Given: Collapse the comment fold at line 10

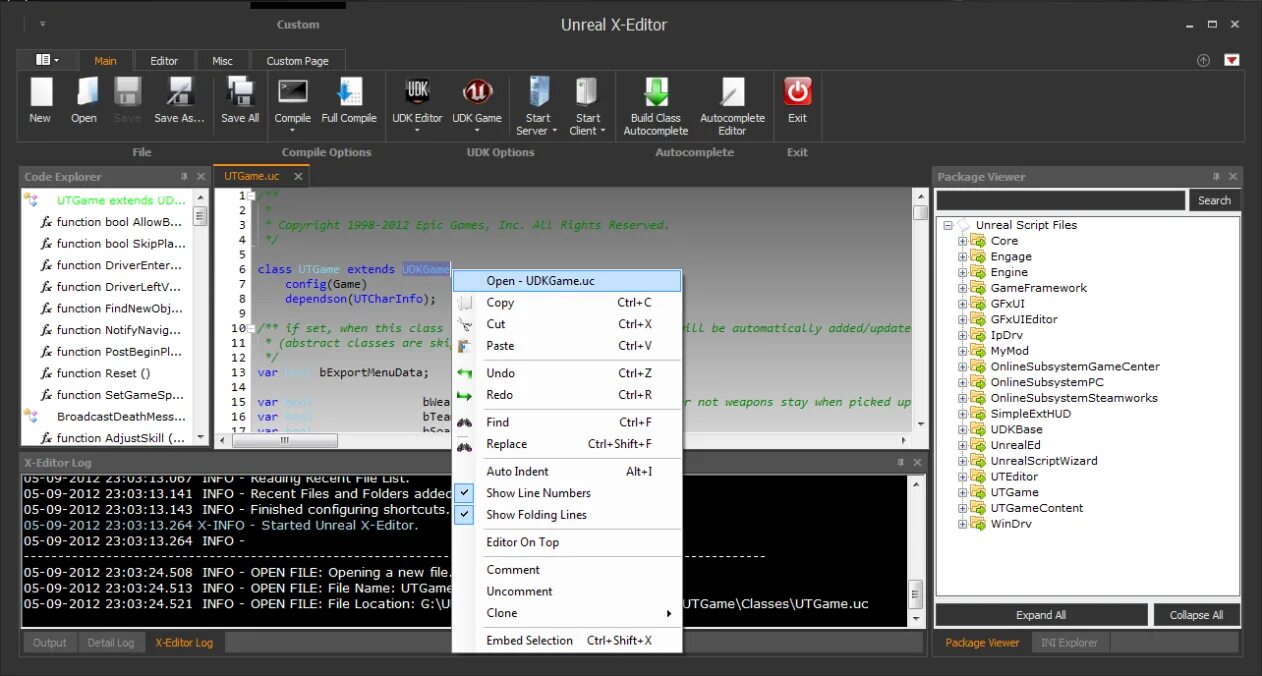Looking at the screenshot, I should tap(252, 328).
